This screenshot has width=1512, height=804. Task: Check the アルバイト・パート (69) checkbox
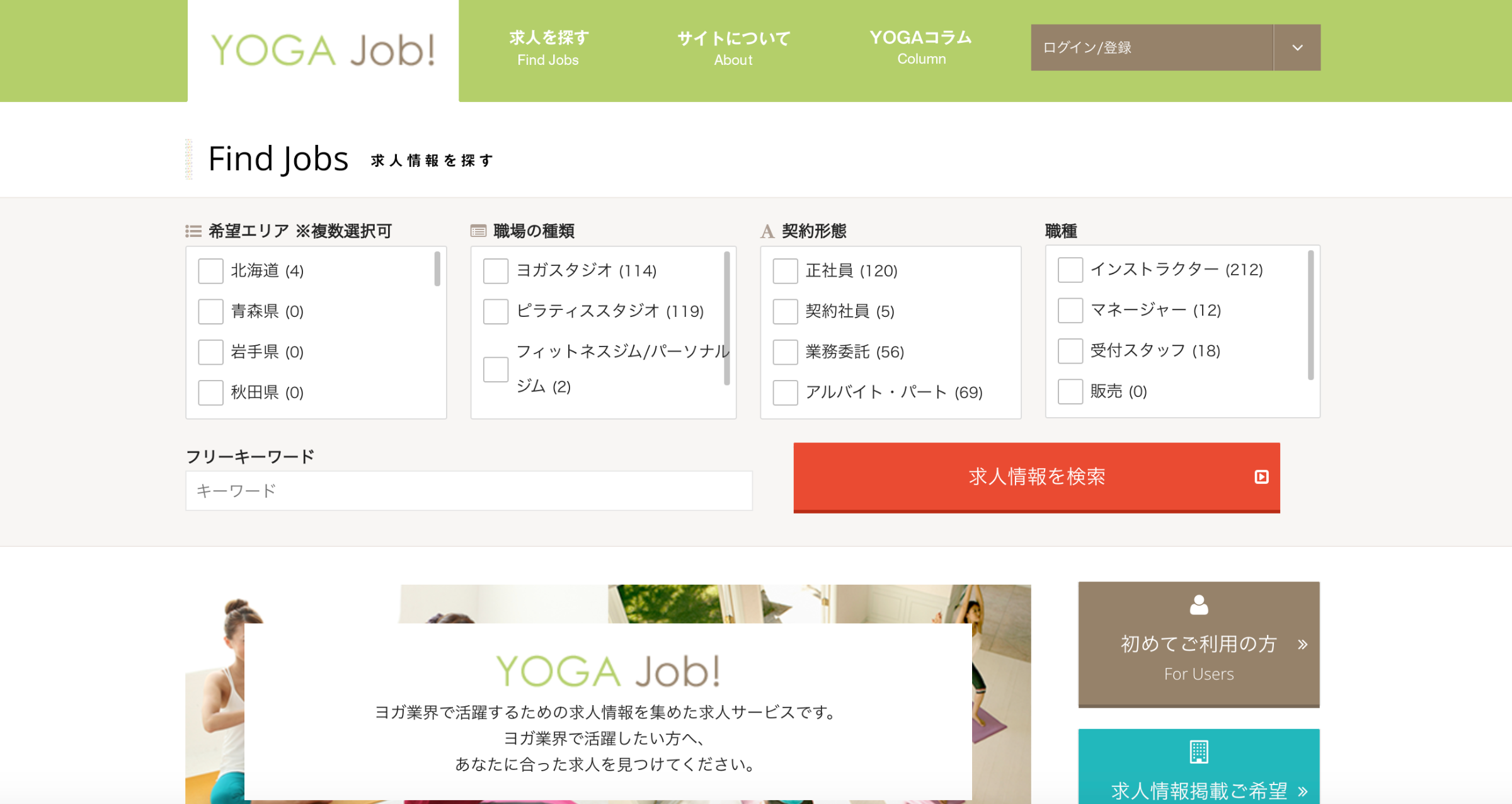pos(785,393)
